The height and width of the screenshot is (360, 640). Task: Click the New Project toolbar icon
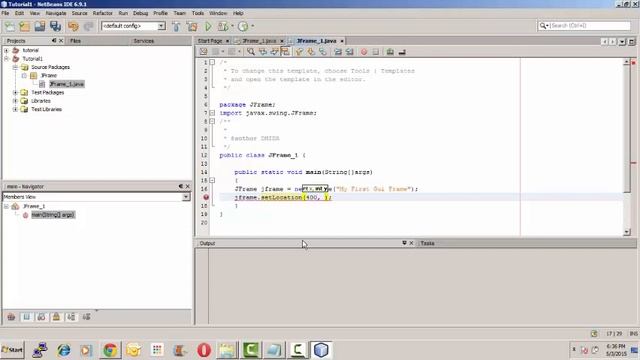coord(24,27)
